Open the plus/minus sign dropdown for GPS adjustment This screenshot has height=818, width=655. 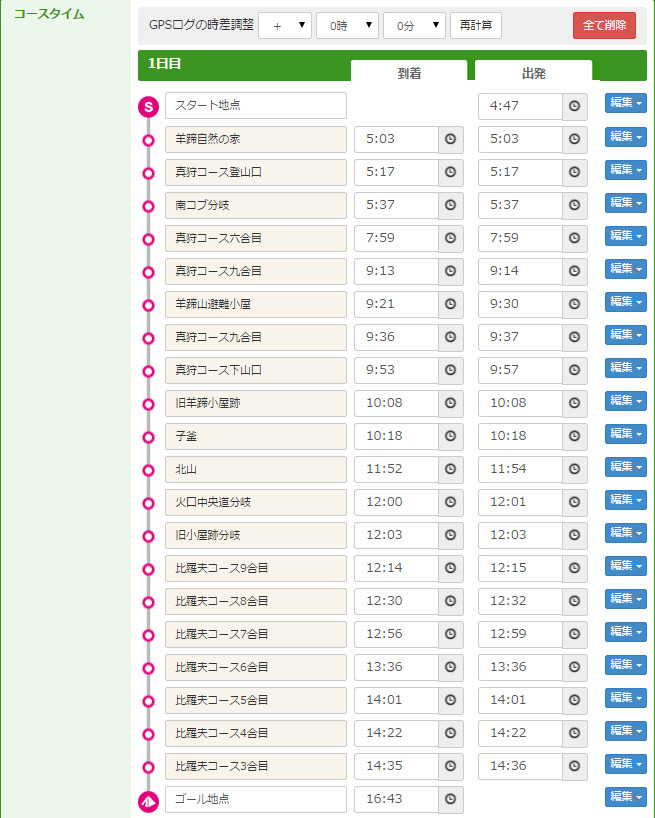click(x=285, y=26)
